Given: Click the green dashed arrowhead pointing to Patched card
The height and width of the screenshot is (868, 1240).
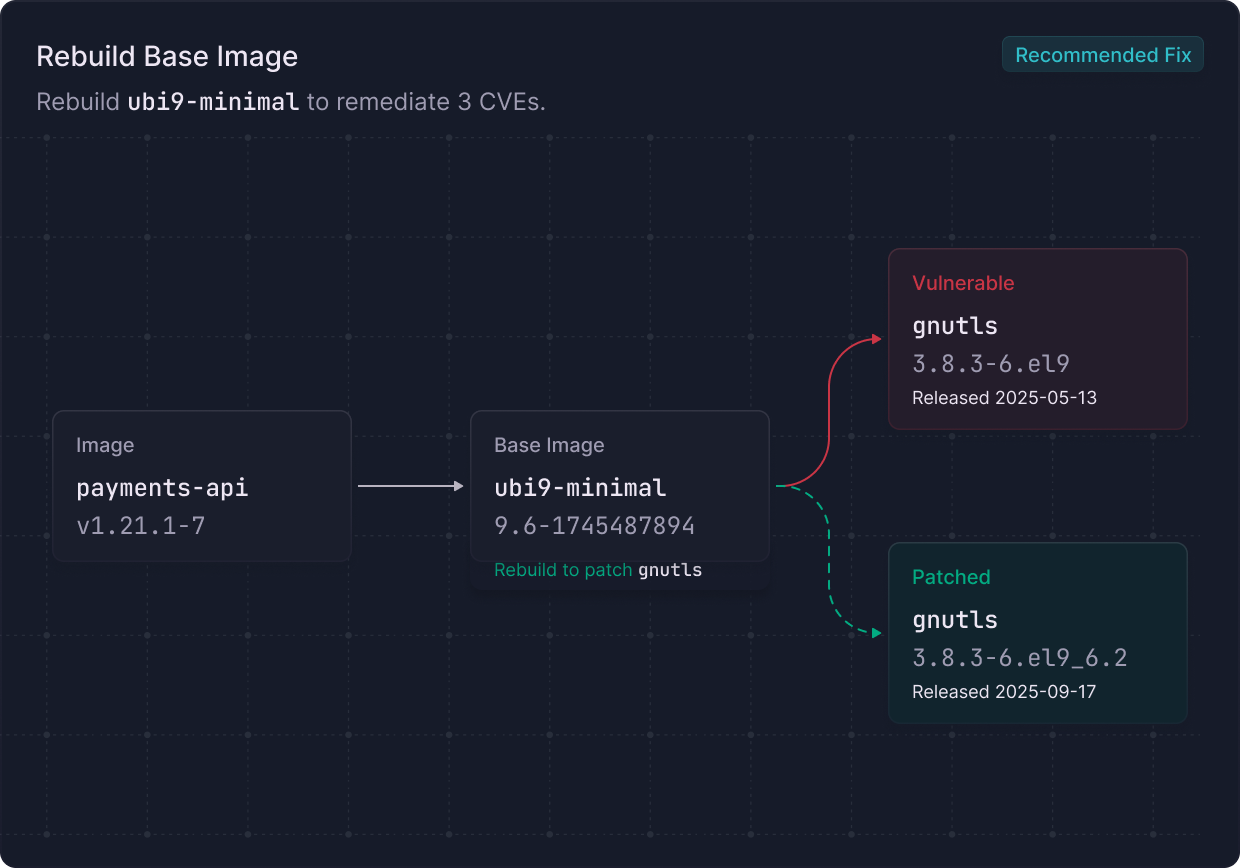Looking at the screenshot, I should click(x=876, y=633).
